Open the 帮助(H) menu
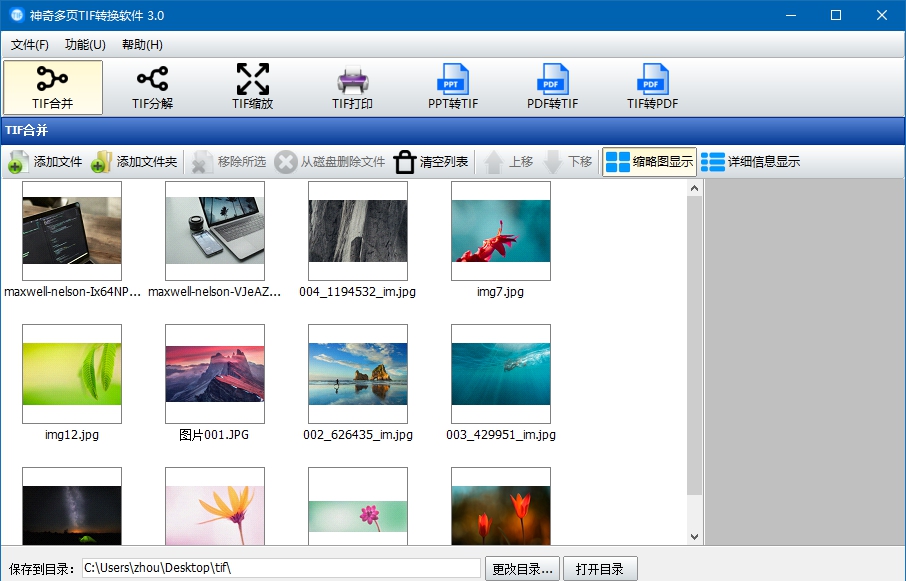The height and width of the screenshot is (581, 906). coord(142,44)
